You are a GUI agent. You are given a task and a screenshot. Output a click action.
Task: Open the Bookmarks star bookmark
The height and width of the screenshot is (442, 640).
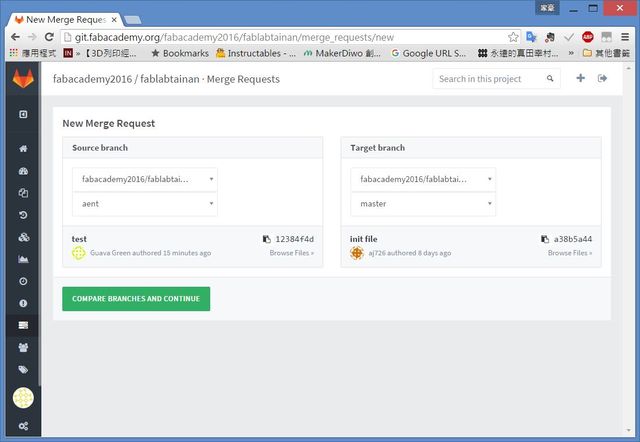[x=180, y=53]
